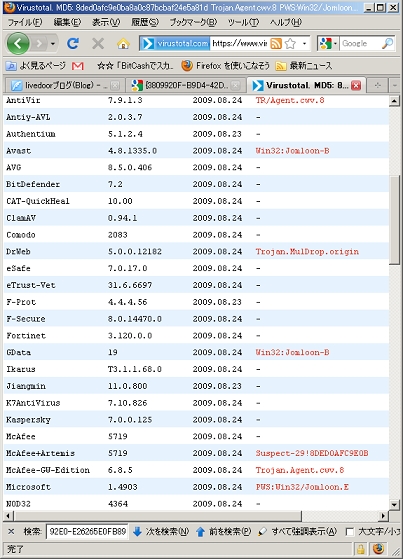Close the Virustotal tab with red X
The height and width of the screenshot is (559, 403).
[x=356, y=85]
